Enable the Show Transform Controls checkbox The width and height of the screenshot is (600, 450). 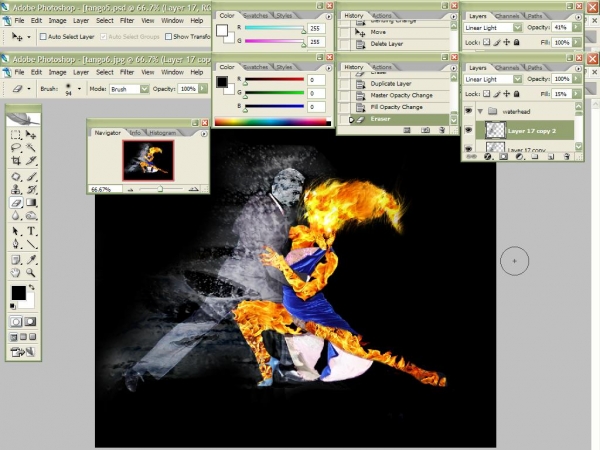tap(168, 37)
